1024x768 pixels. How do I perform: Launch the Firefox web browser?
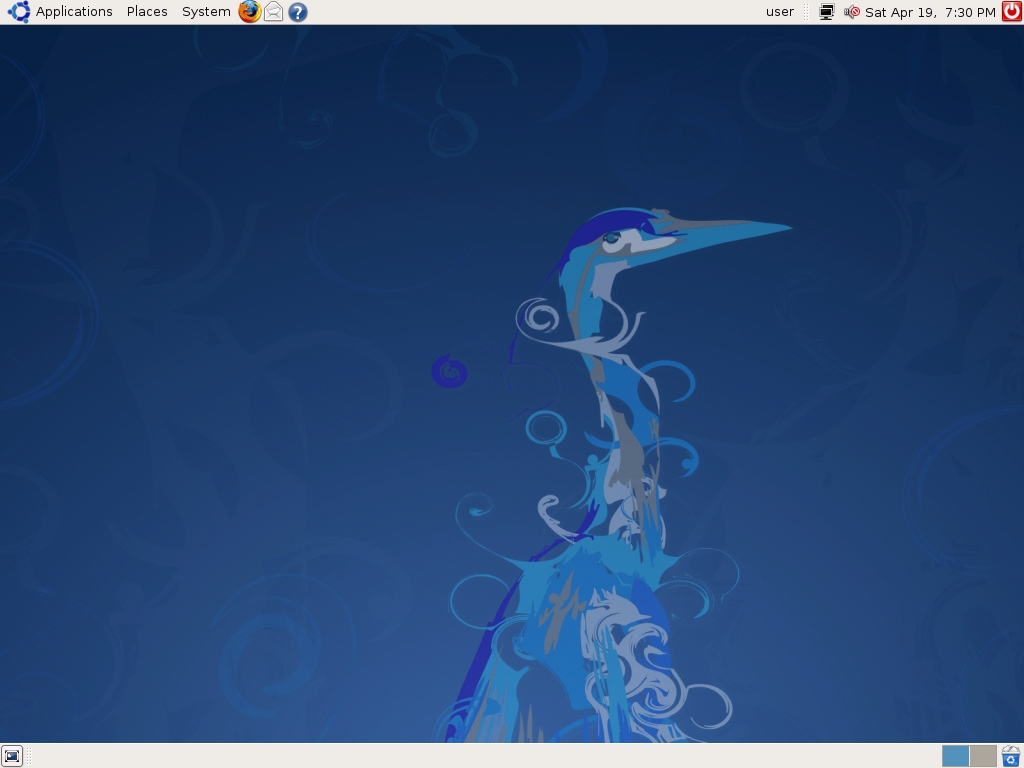tap(249, 12)
